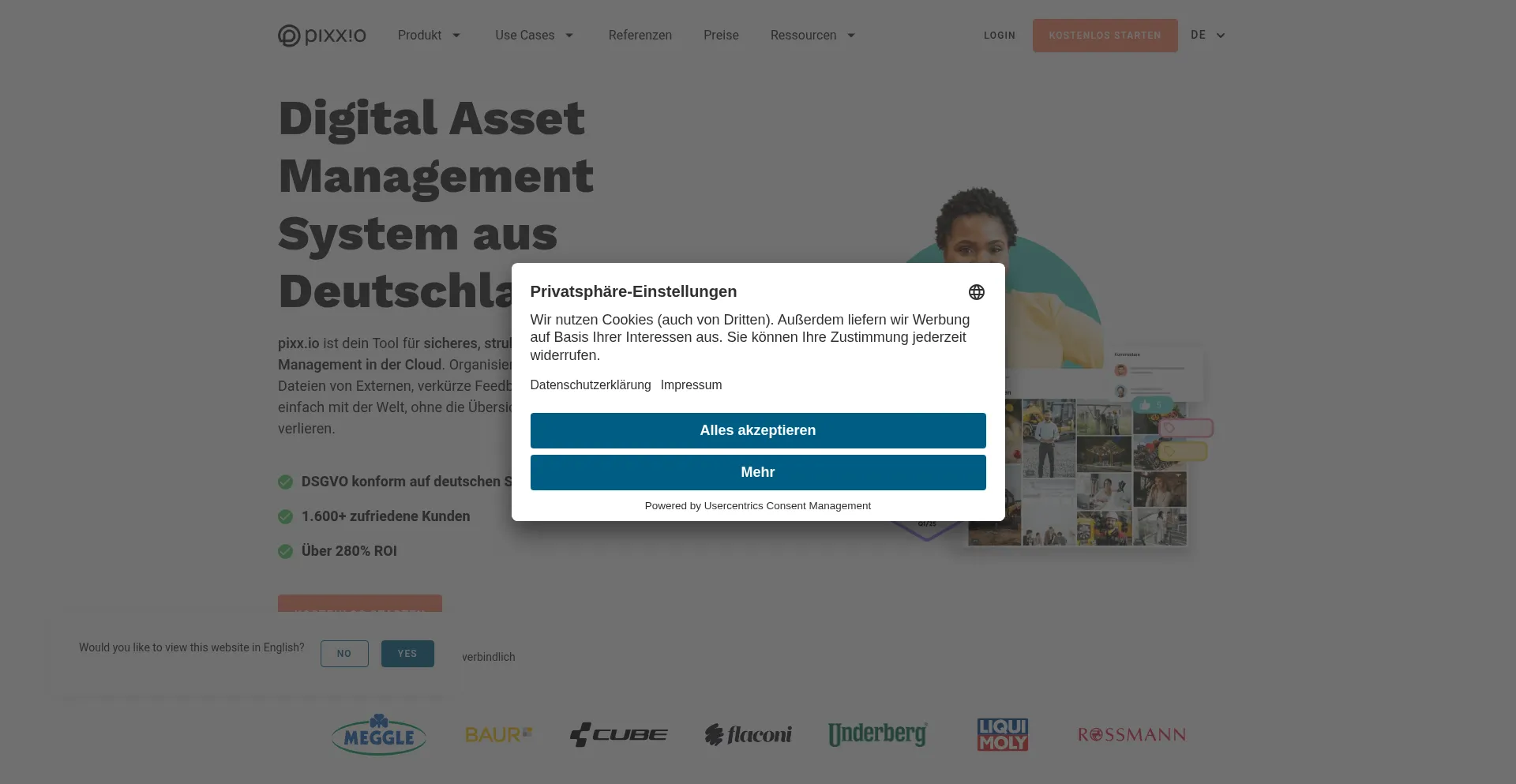Click the Underberg logo
The height and width of the screenshot is (784, 1516).
878,734
